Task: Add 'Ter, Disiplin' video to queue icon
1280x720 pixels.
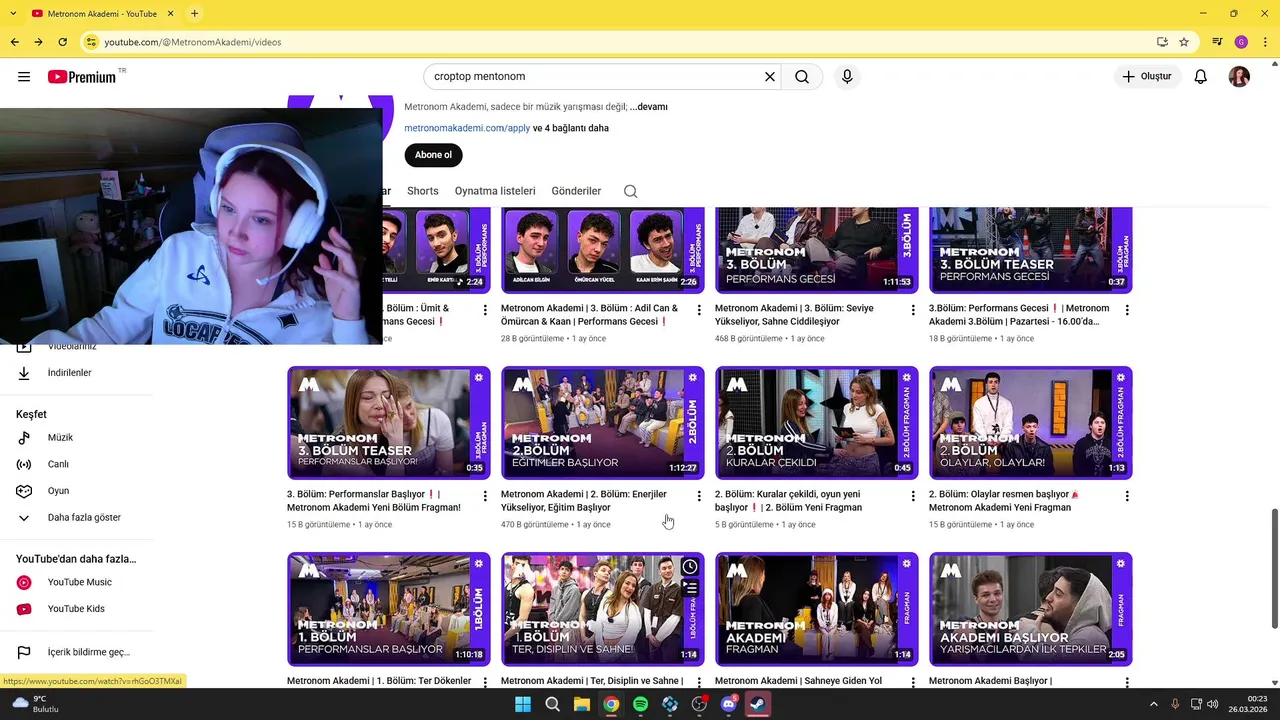Action: pos(690,588)
